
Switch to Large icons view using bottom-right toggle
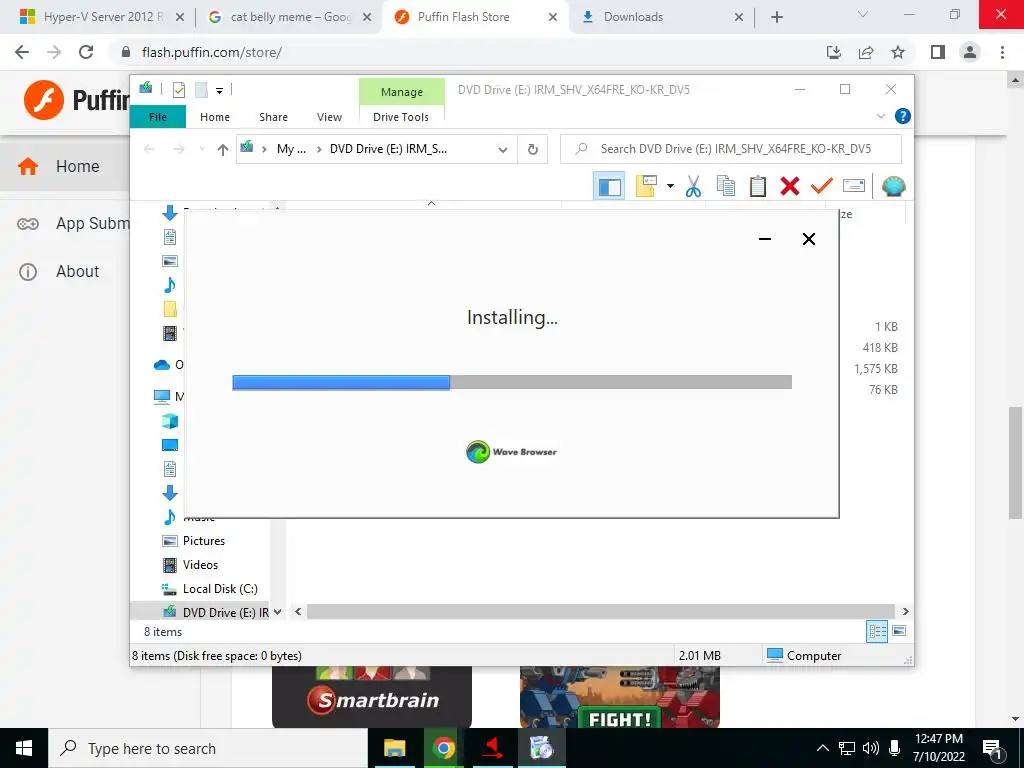pyautogui.click(x=899, y=632)
